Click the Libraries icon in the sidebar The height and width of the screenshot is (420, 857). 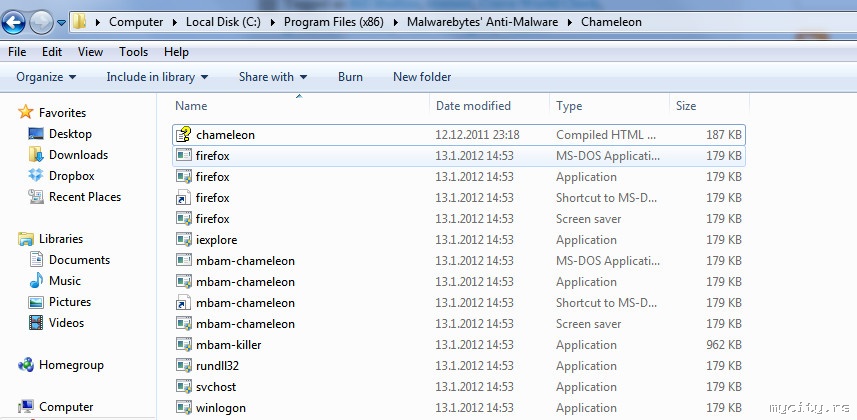26,239
